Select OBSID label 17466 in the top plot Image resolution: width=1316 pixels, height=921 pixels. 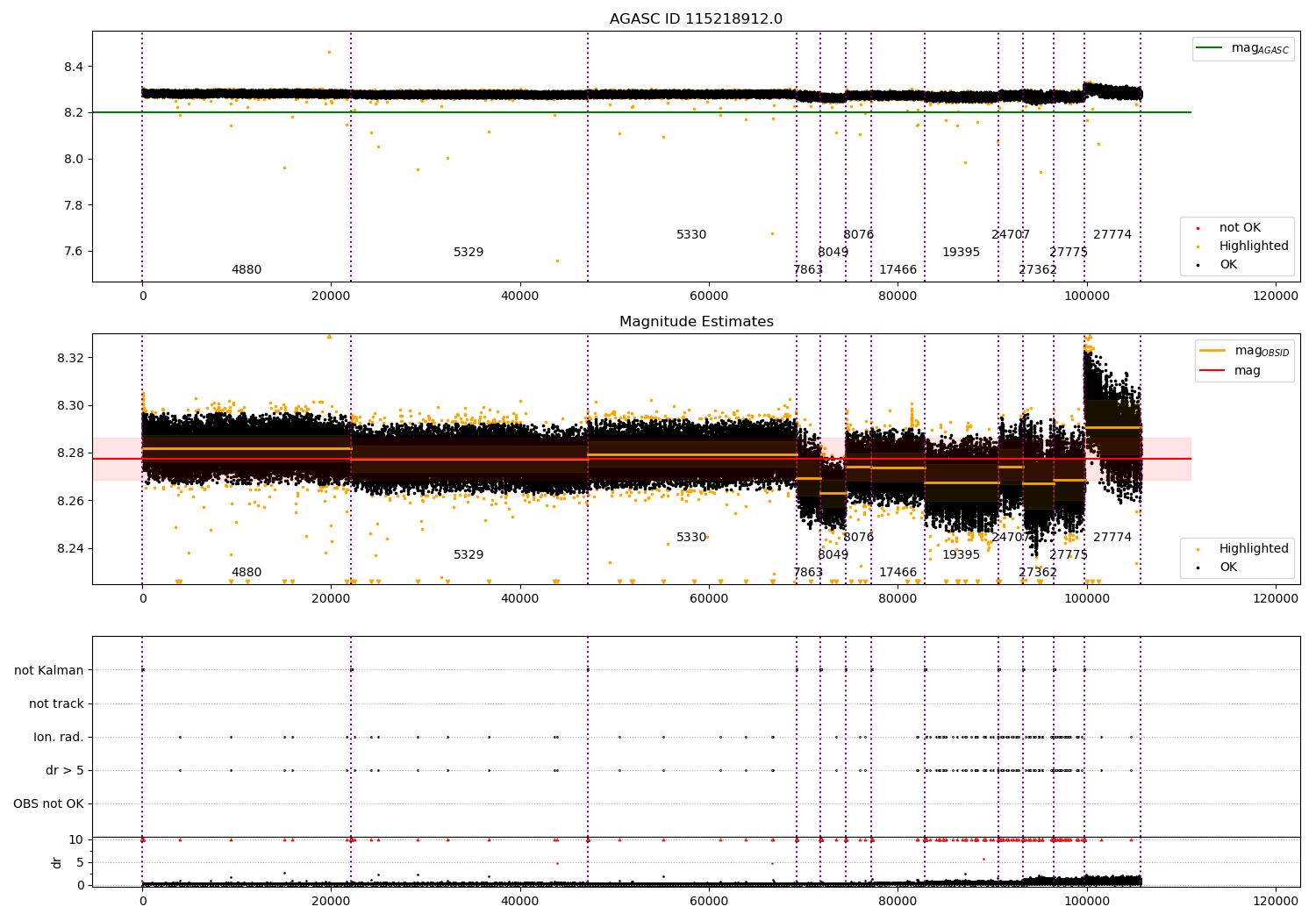[898, 270]
